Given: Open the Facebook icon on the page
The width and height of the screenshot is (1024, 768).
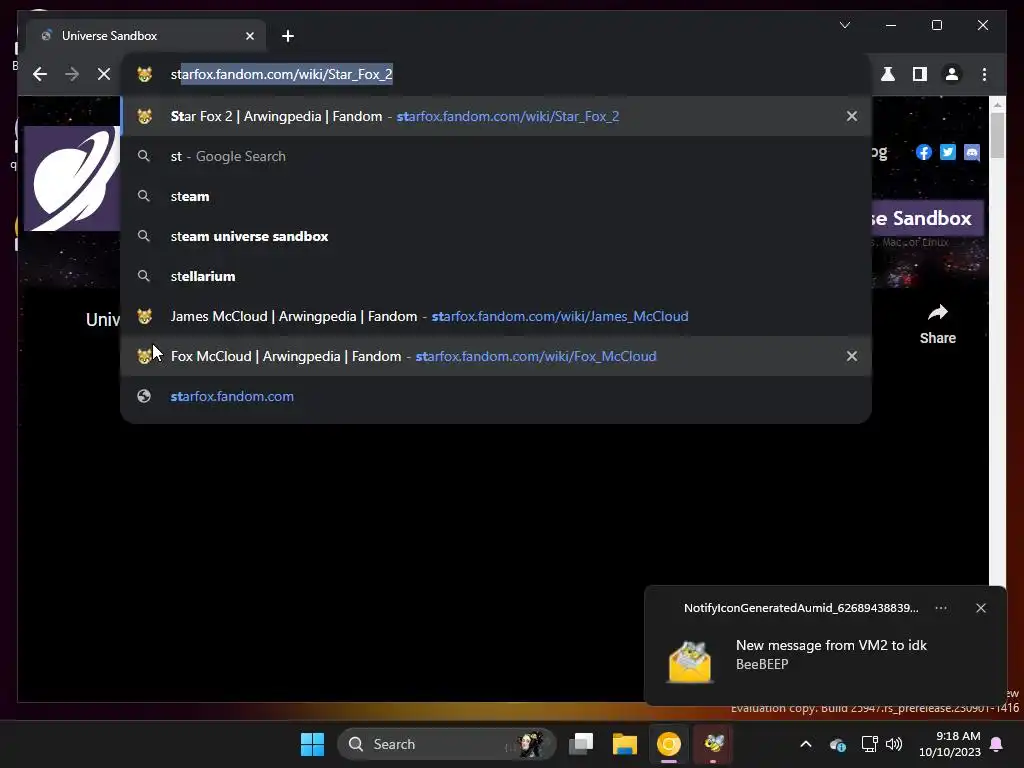Looking at the screenshot, I should click(923, 152).
